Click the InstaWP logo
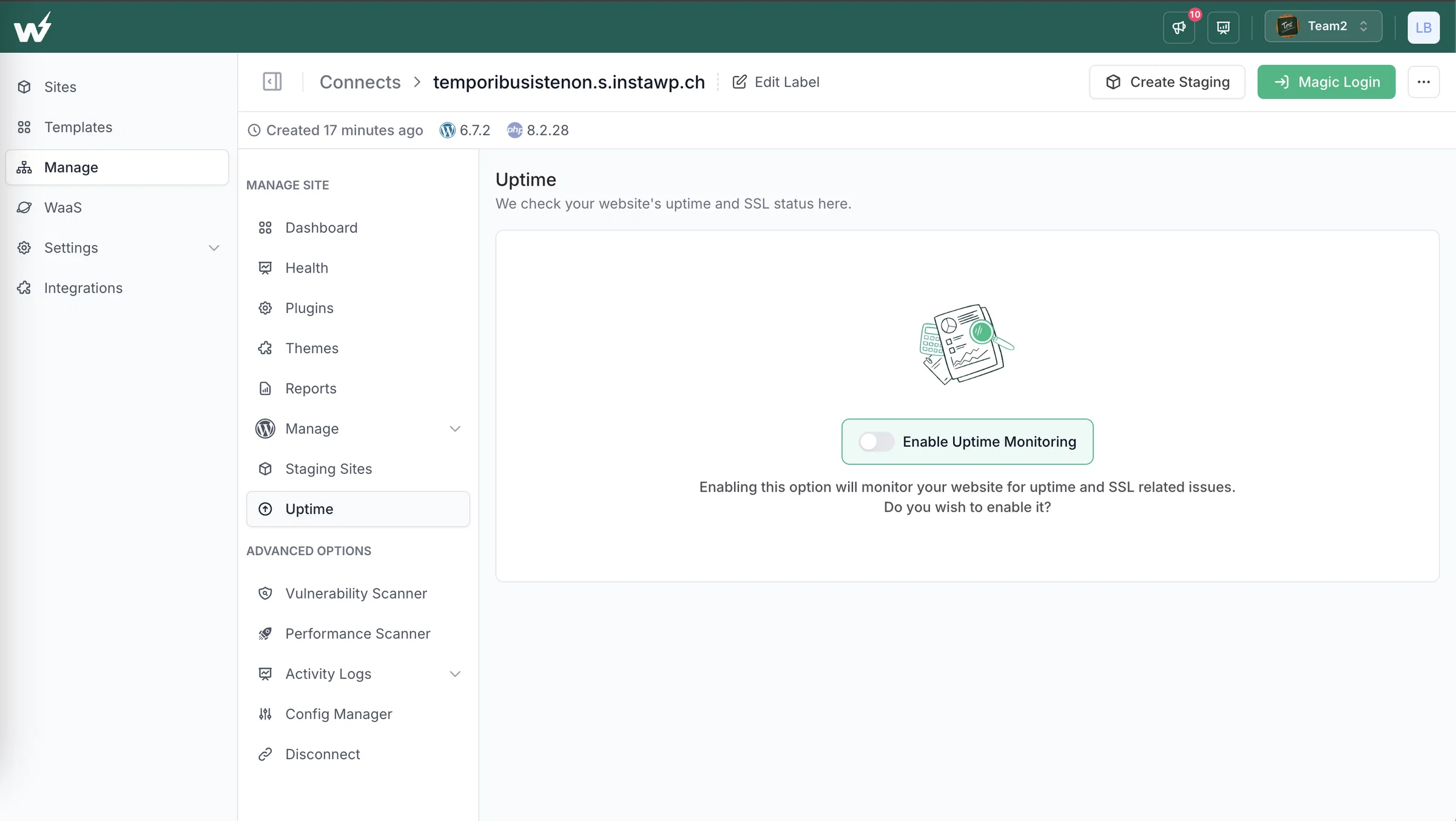 33,27
